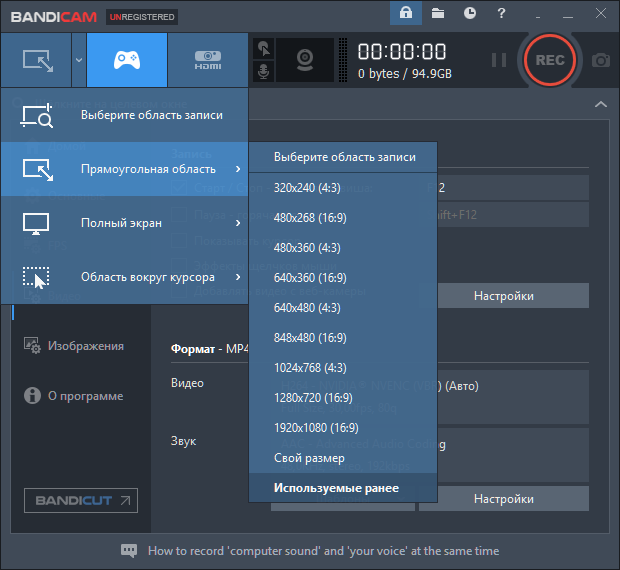620x570 pixels.
Task: Select the HDMI device recording mode
Action: (x=208, y=60)
